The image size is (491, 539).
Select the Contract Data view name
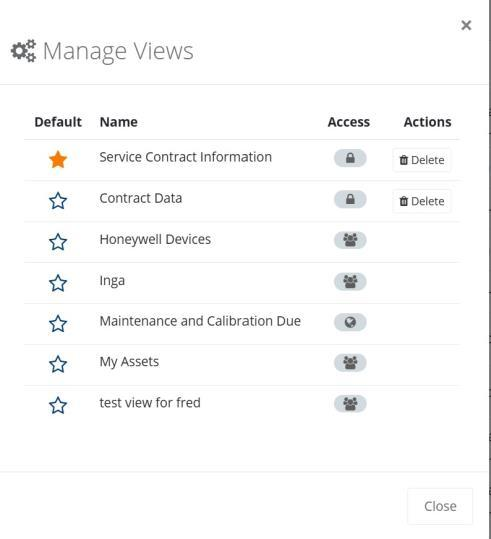click(141, 198)
